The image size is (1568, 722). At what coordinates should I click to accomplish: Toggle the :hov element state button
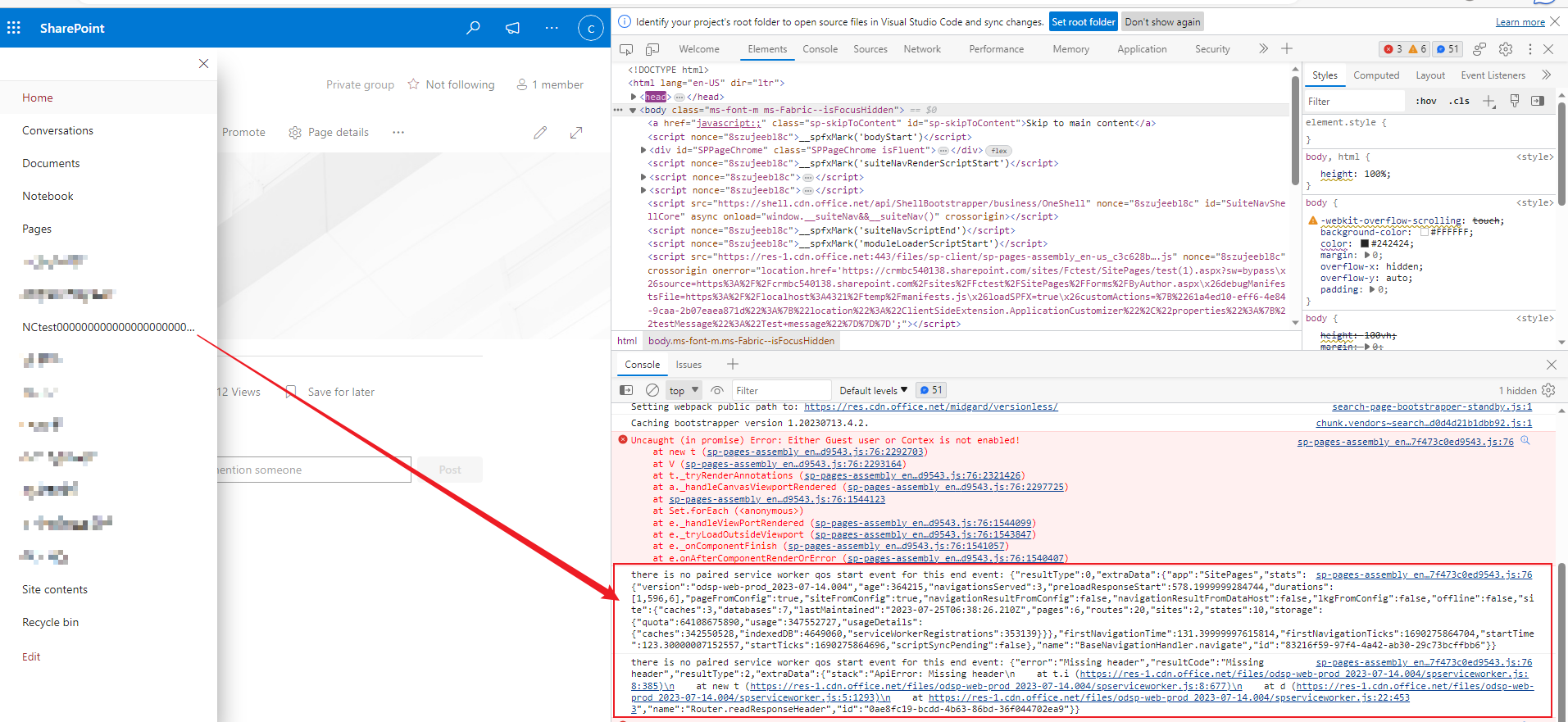click(1426, 101)
